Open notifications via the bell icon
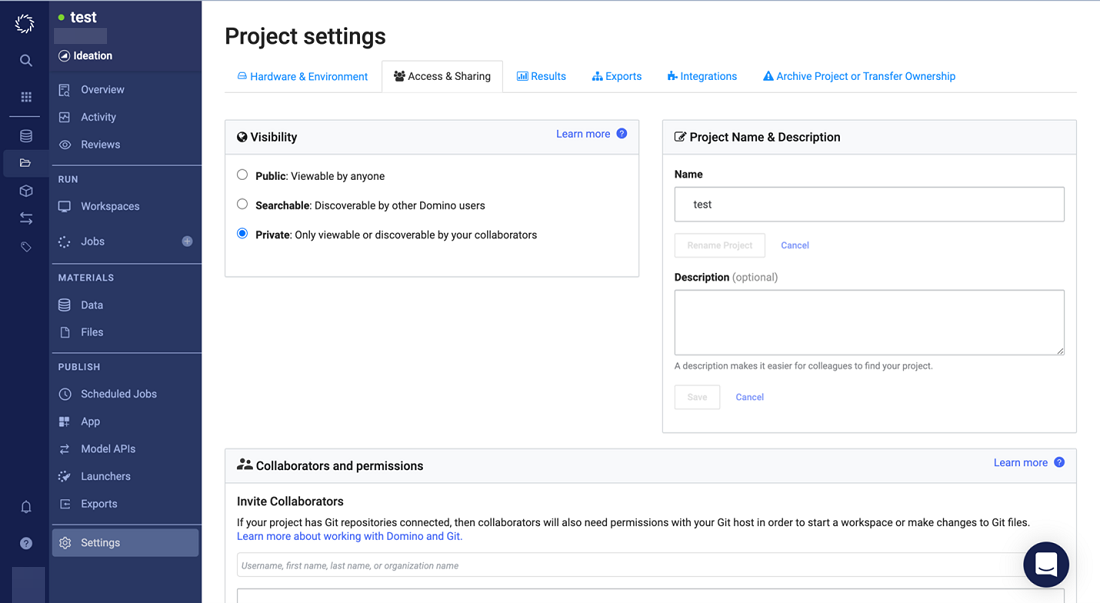The height and width of the screenshot is (603, 1100). [x=26, y=507]
